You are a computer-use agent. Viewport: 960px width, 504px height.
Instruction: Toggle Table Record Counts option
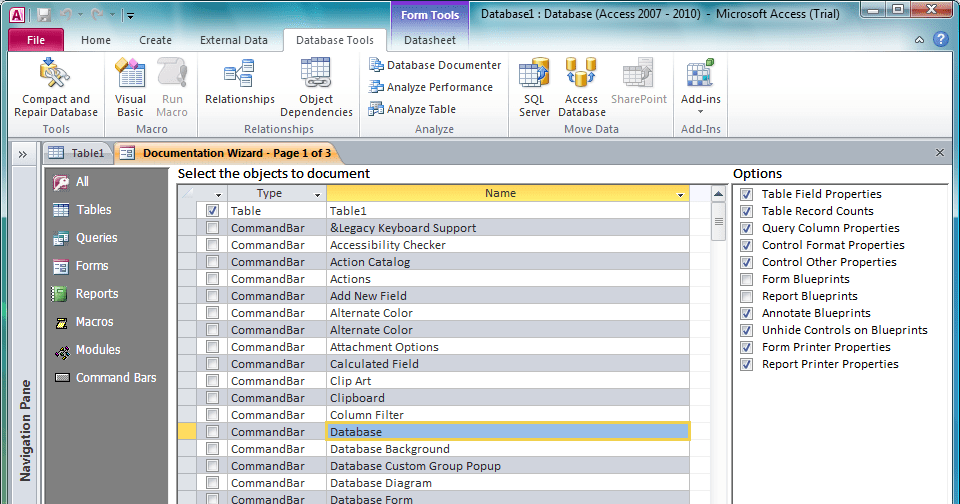[746, 211]
